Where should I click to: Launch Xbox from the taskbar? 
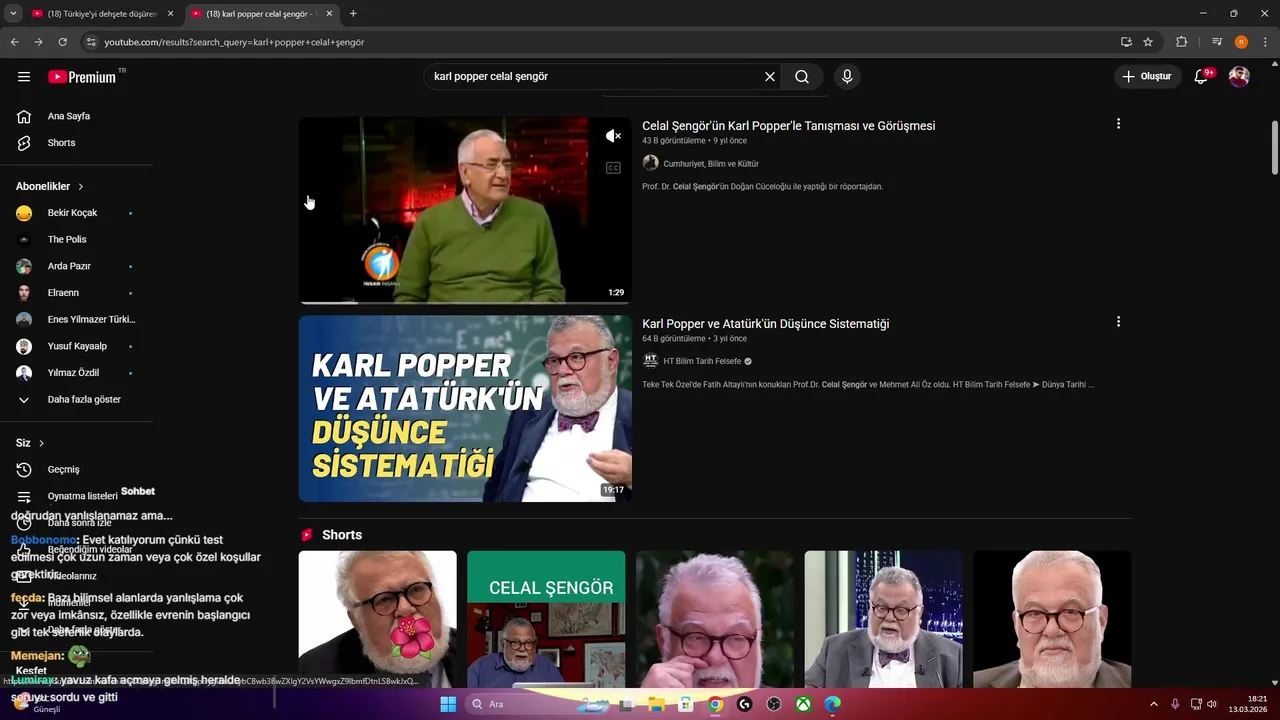click(x=803, y=704)
